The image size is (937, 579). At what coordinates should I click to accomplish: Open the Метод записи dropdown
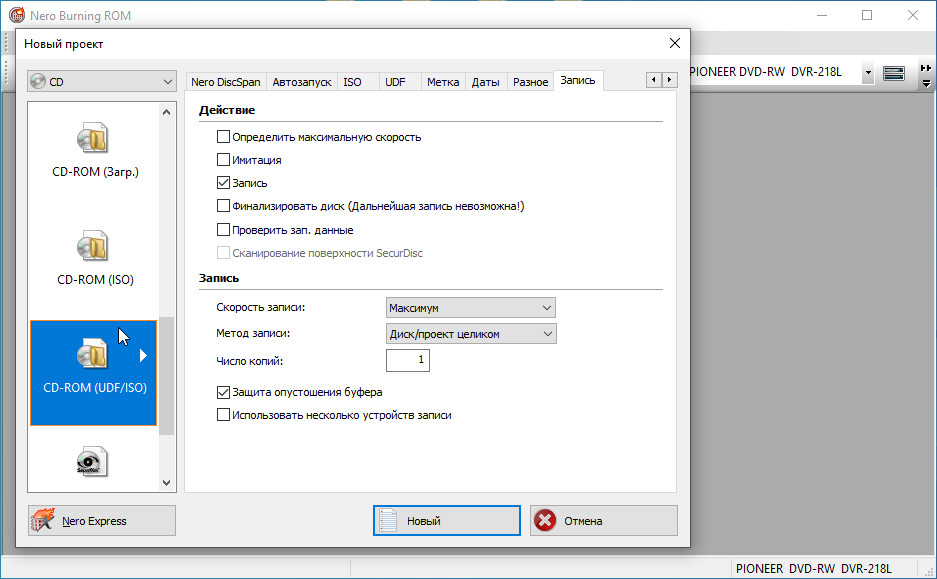[471, 333]
